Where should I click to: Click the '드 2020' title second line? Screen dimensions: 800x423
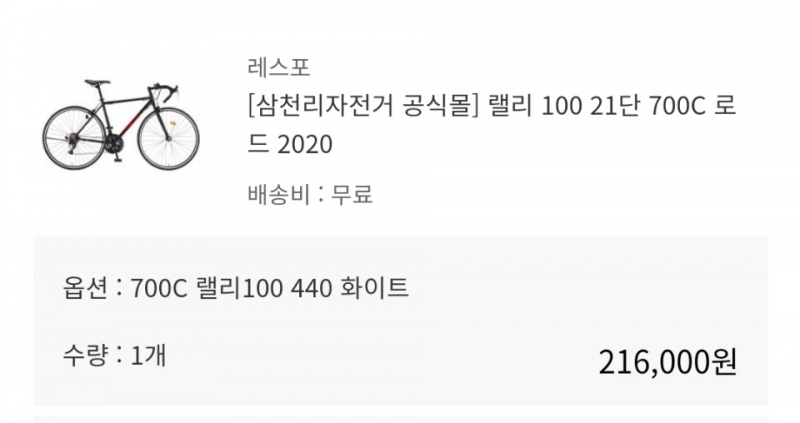tap(288, 145)
